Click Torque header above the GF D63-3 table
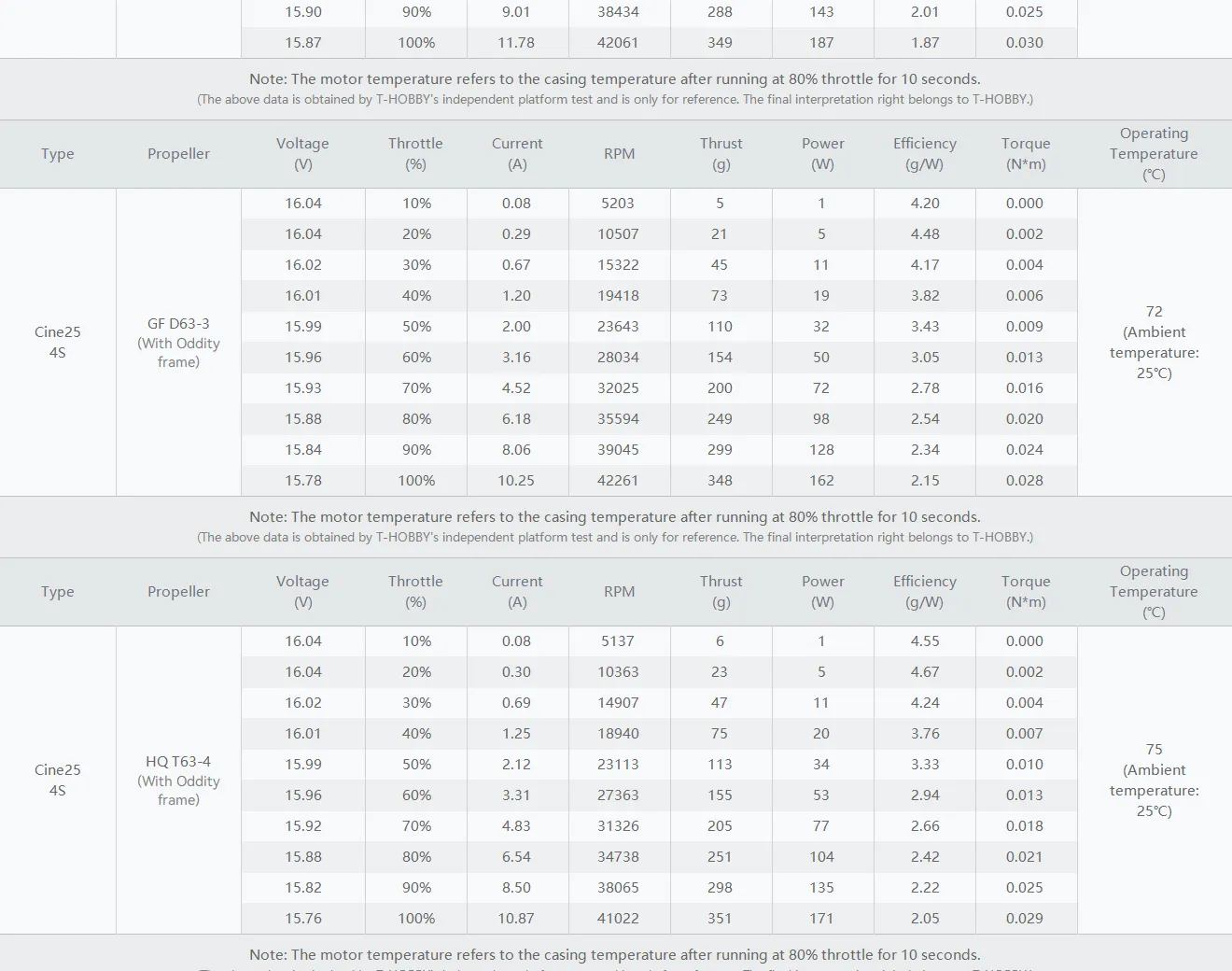The image size is (1232, 971). pyautogui.click(x=1025, y=154)
